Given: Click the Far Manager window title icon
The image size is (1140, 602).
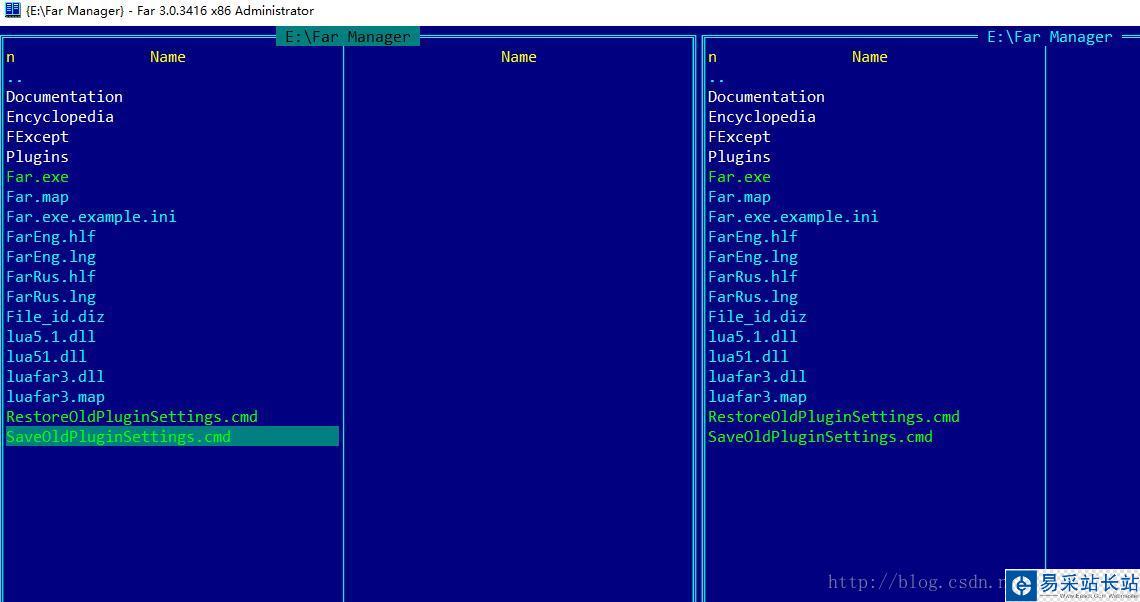Looking at the screenshot, I should pyautogui.click(x=12, y=10).
